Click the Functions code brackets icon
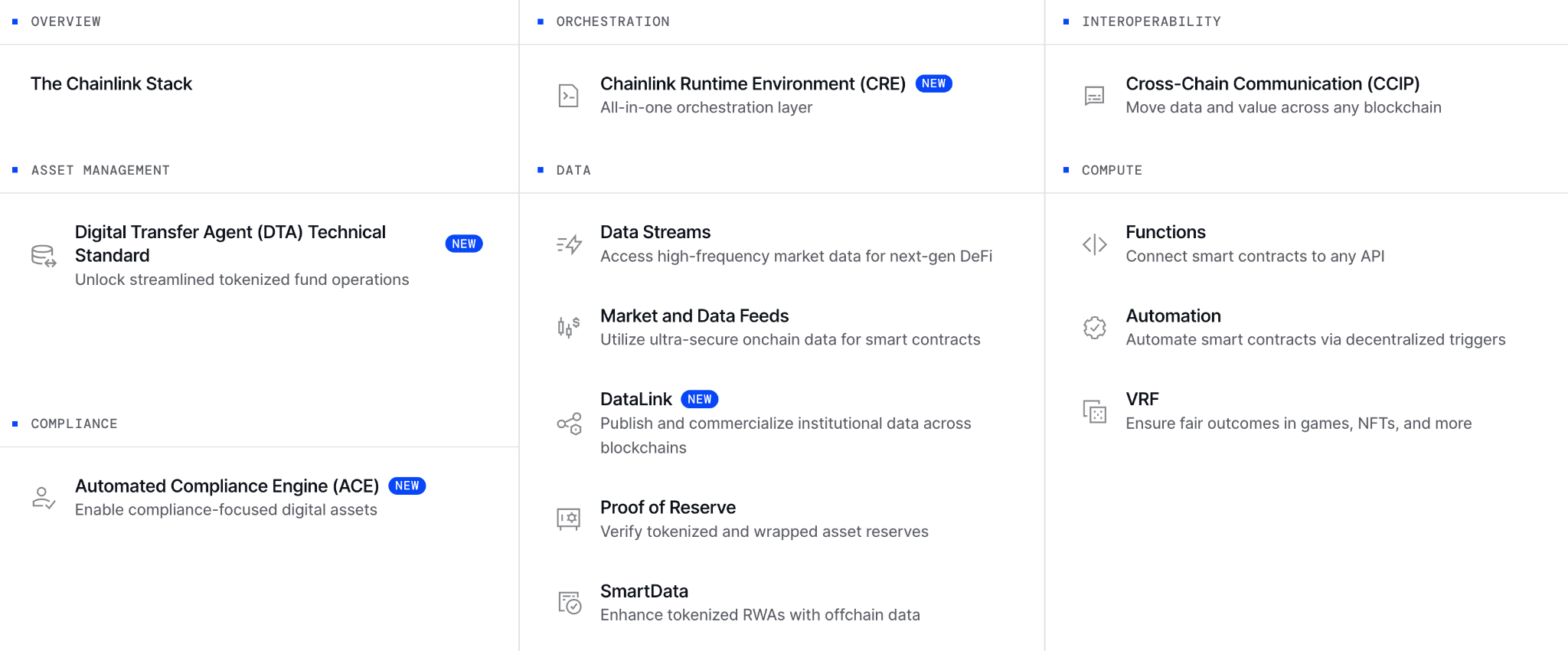 tap(1094, 244)
